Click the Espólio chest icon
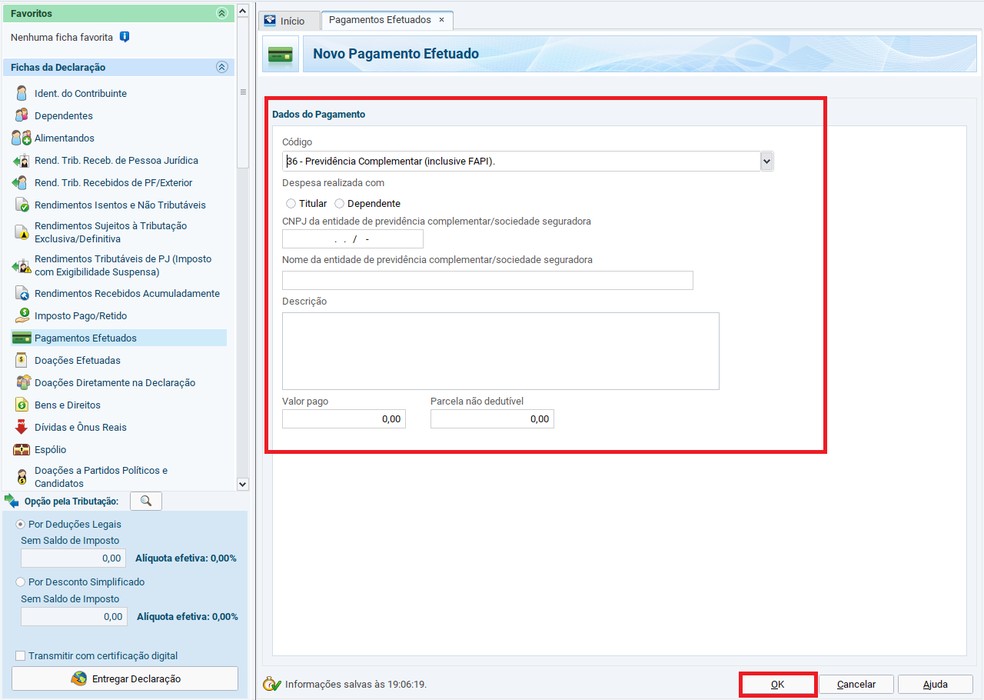 click(x=21, y=450)
